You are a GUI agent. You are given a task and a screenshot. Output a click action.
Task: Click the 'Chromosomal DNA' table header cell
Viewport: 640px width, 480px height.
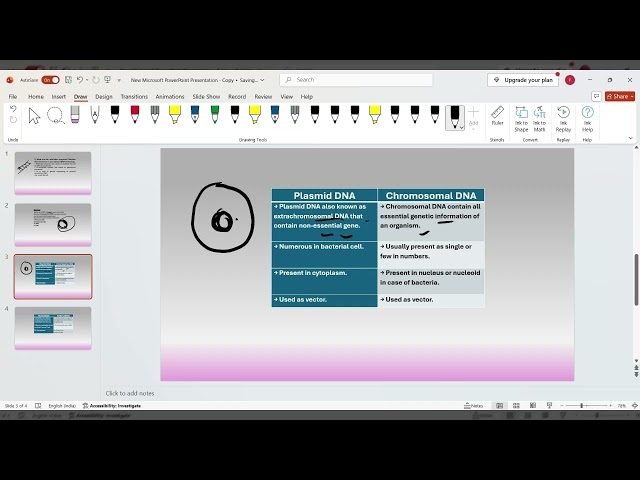(x=431, y=195)
